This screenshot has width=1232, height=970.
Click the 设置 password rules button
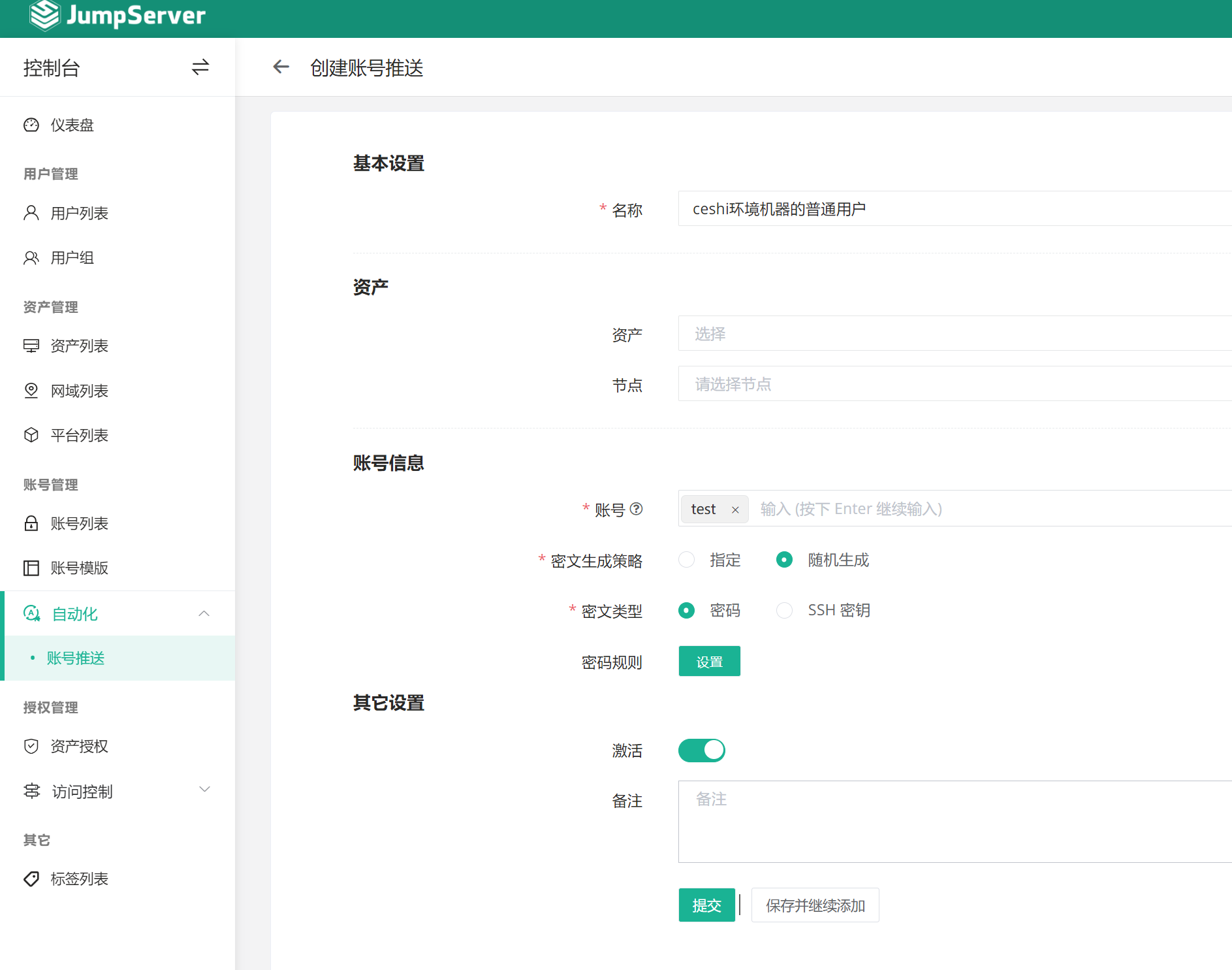coord(709,662)
